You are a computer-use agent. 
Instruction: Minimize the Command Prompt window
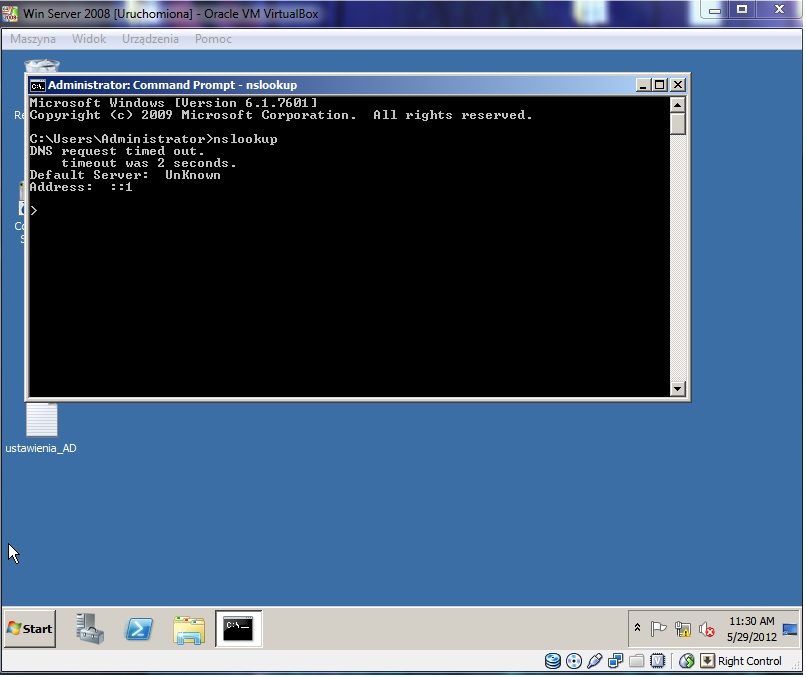coord(643,85)
